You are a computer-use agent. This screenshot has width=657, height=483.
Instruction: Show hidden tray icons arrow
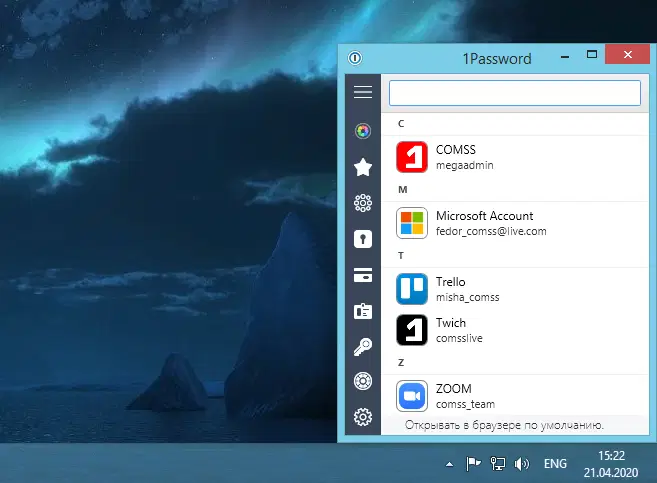click(449, 464)
